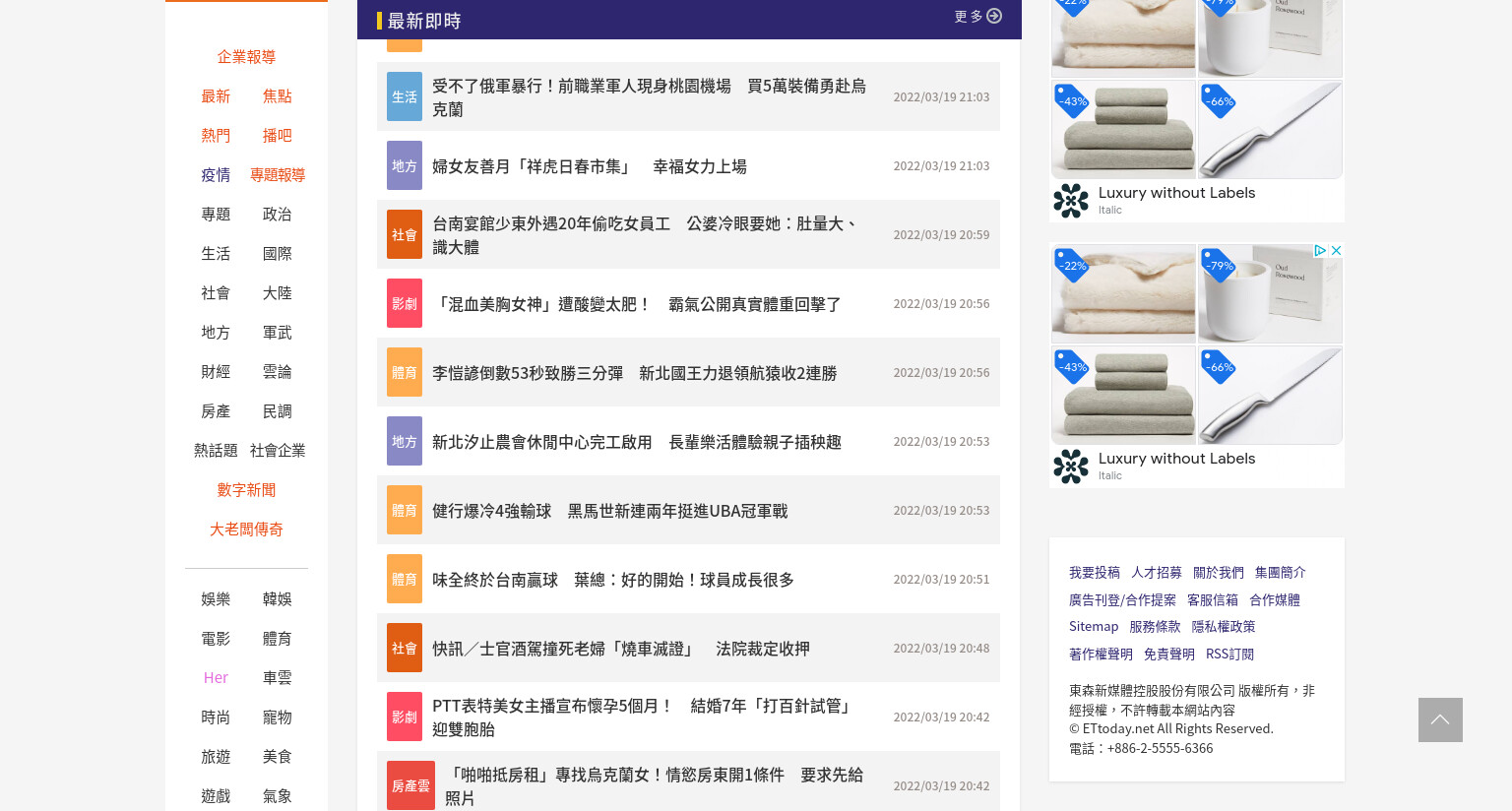The width and height of the screenshot is (1512, 811).
Task: Close the lower ad with X icon
Action: (x=1336, y=251)
